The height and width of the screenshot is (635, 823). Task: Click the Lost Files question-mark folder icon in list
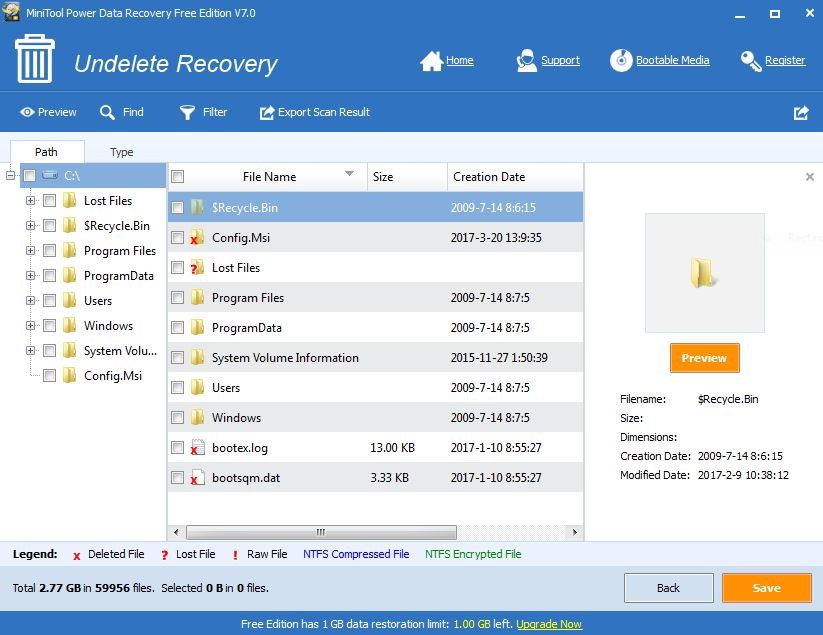[x=197, y=268]
